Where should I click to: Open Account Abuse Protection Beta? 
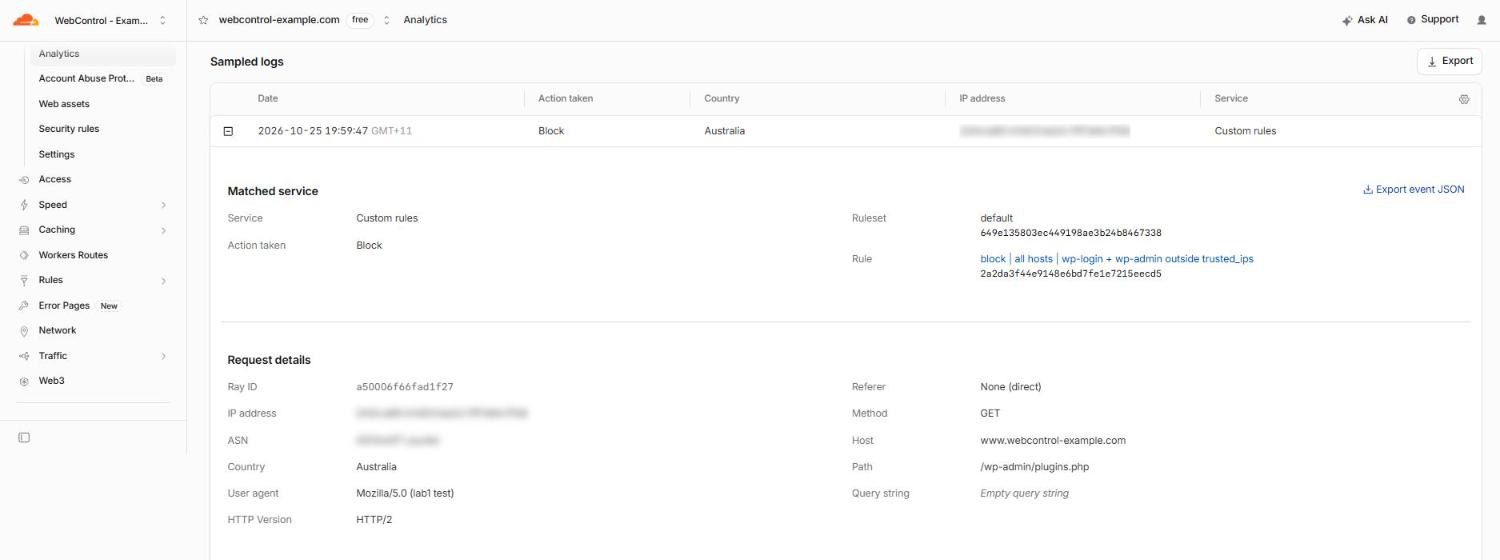pos(100,79)
